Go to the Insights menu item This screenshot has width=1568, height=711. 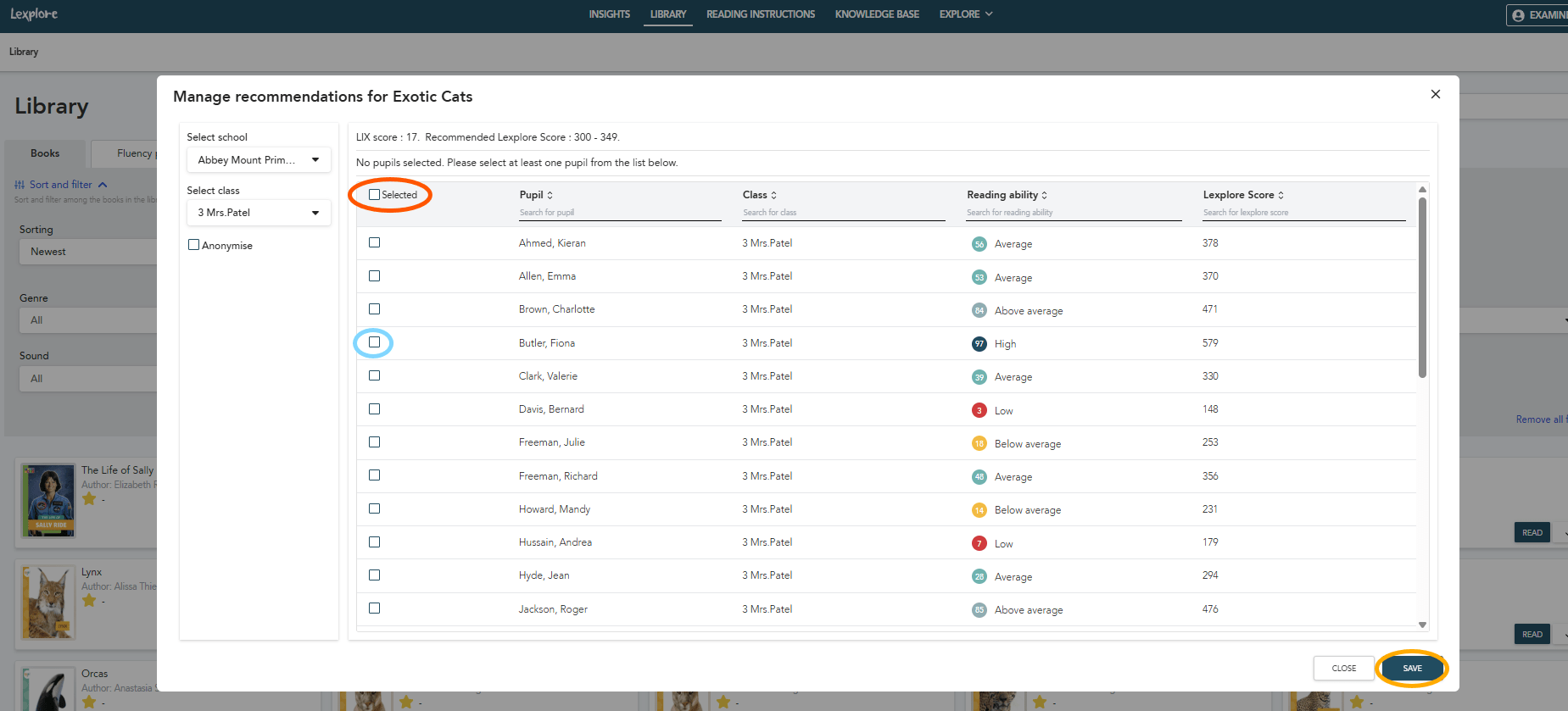tap(609, 14)
